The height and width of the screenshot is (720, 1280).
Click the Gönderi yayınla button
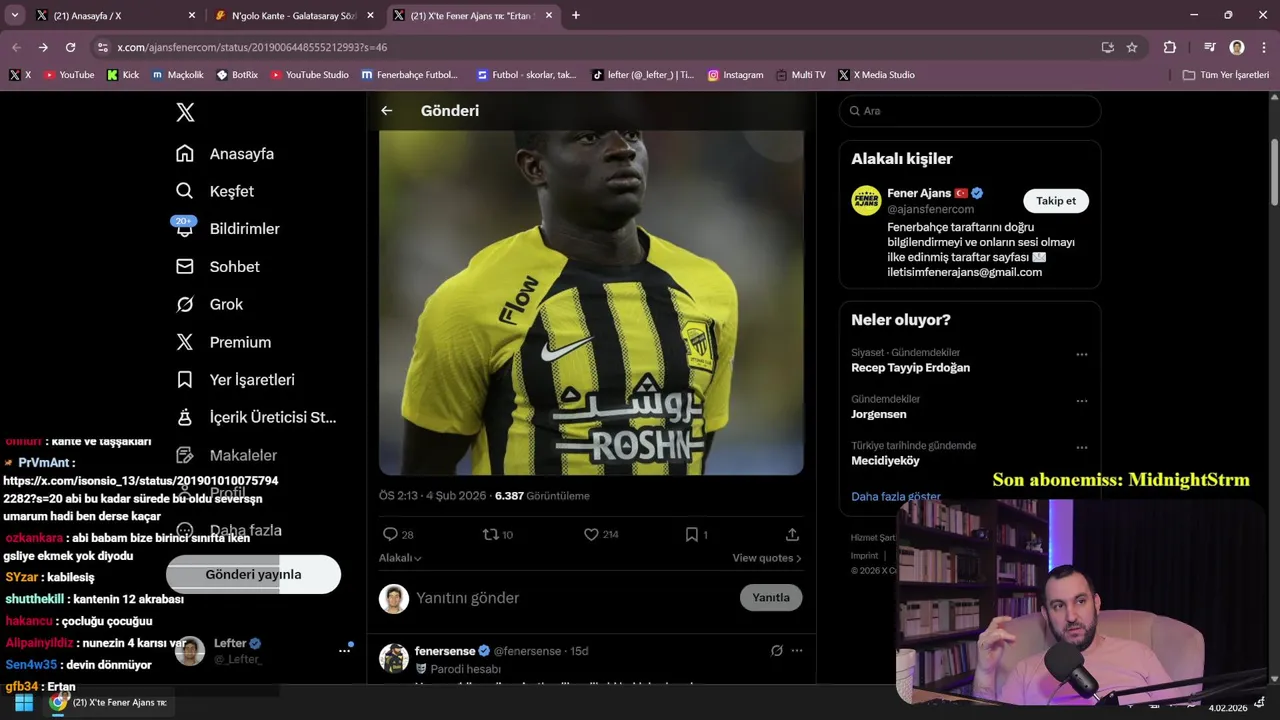[x=253, y=574]
